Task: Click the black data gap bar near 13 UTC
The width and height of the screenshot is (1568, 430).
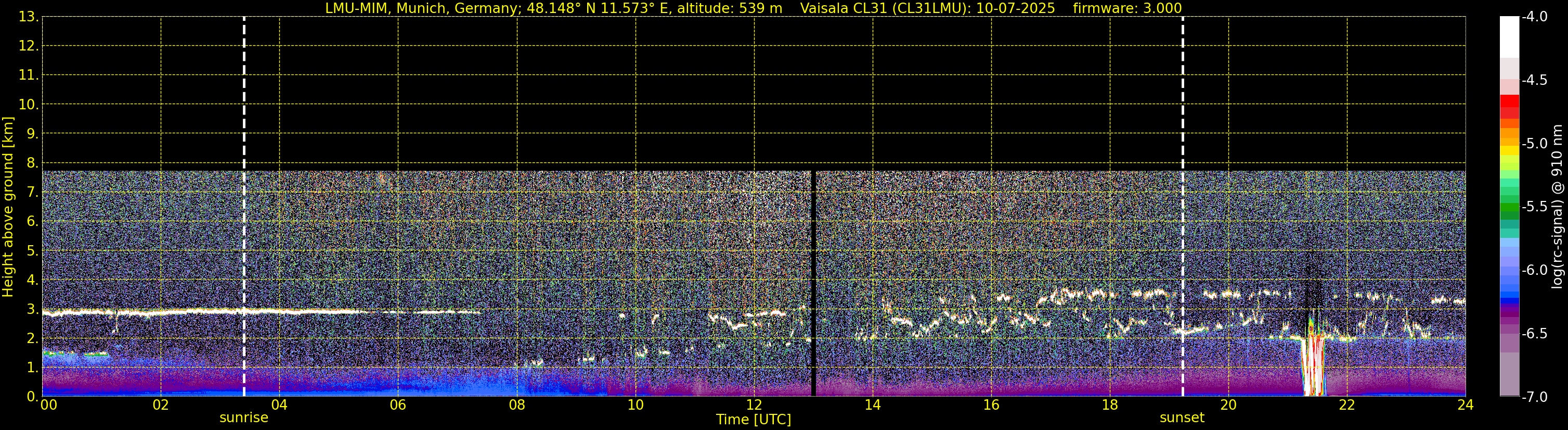Action: click(x=813, y=283)
